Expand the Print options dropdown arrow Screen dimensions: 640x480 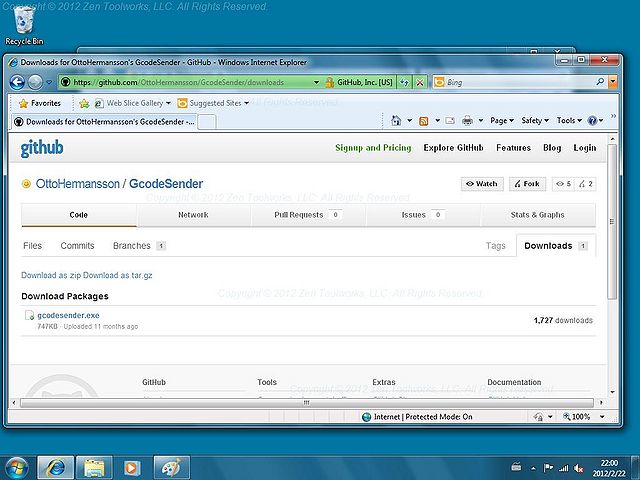click(x=481, y=120)
